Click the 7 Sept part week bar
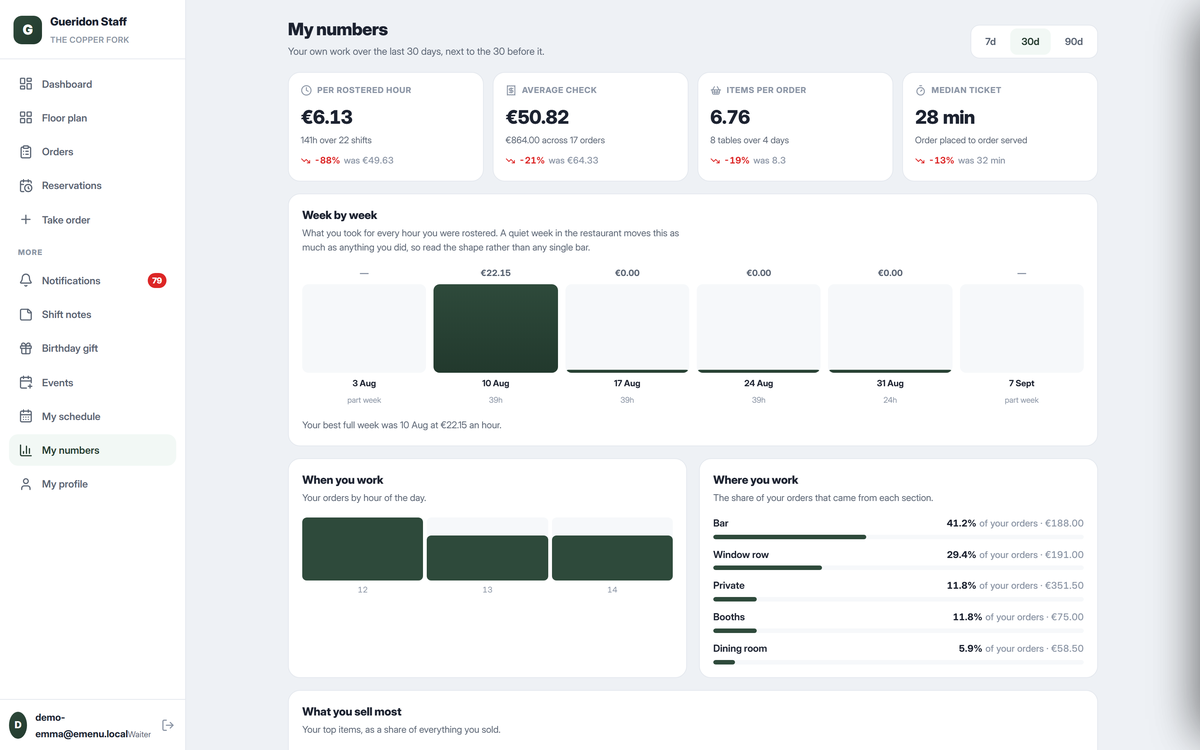Image resolution: width=1200 pixels, height=750 pixels. 1021,329
